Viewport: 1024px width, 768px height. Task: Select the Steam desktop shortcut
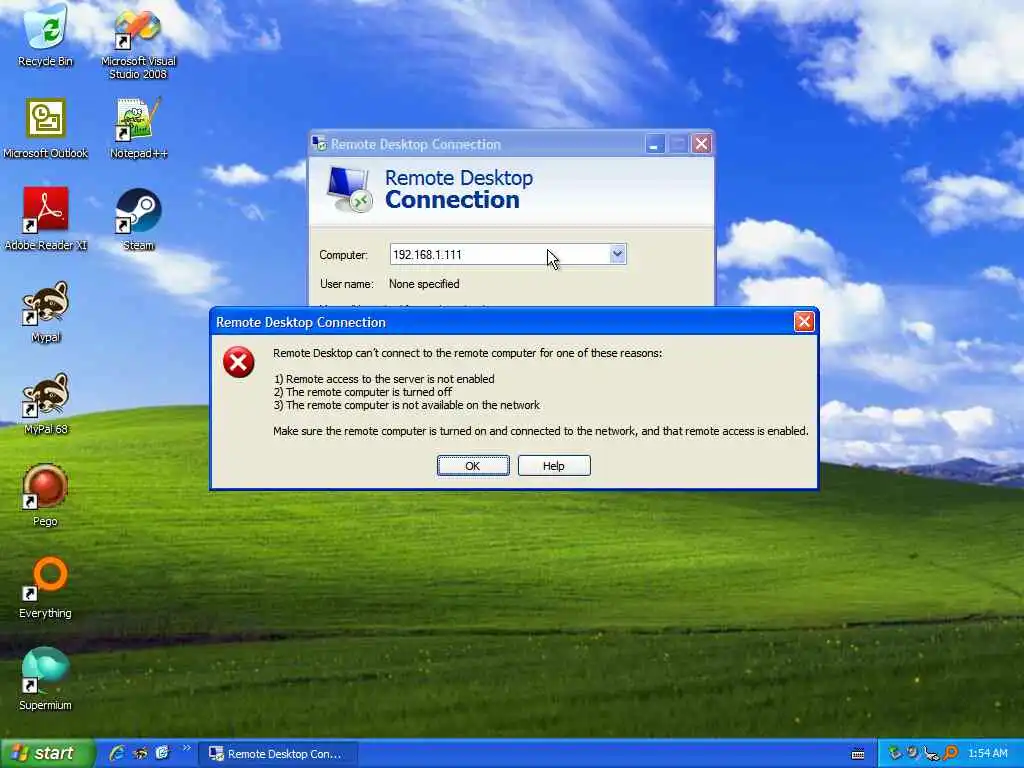[138, 219]
